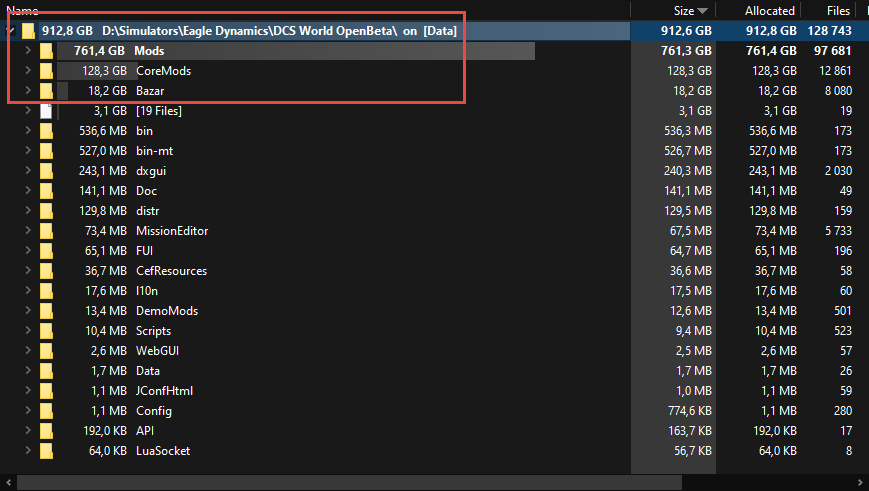Click the folder icon beside Data
This screenshot has width=869, height=491.
pyautogui.click(x=47, y=371)
